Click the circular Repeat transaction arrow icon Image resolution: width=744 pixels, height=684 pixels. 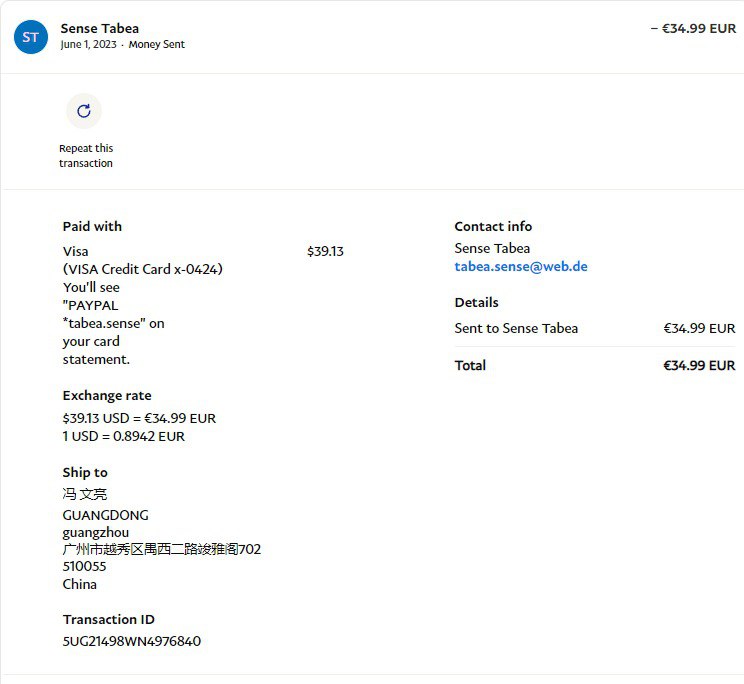tap(84, 111)
